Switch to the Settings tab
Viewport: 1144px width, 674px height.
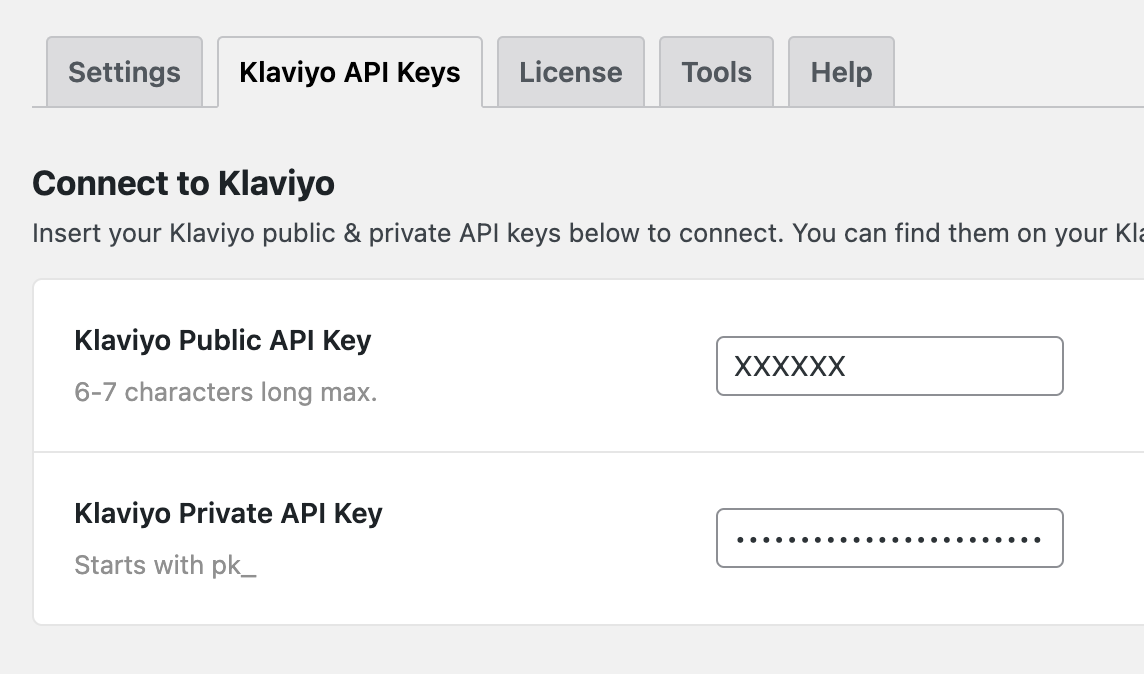[x=124, y=71]
